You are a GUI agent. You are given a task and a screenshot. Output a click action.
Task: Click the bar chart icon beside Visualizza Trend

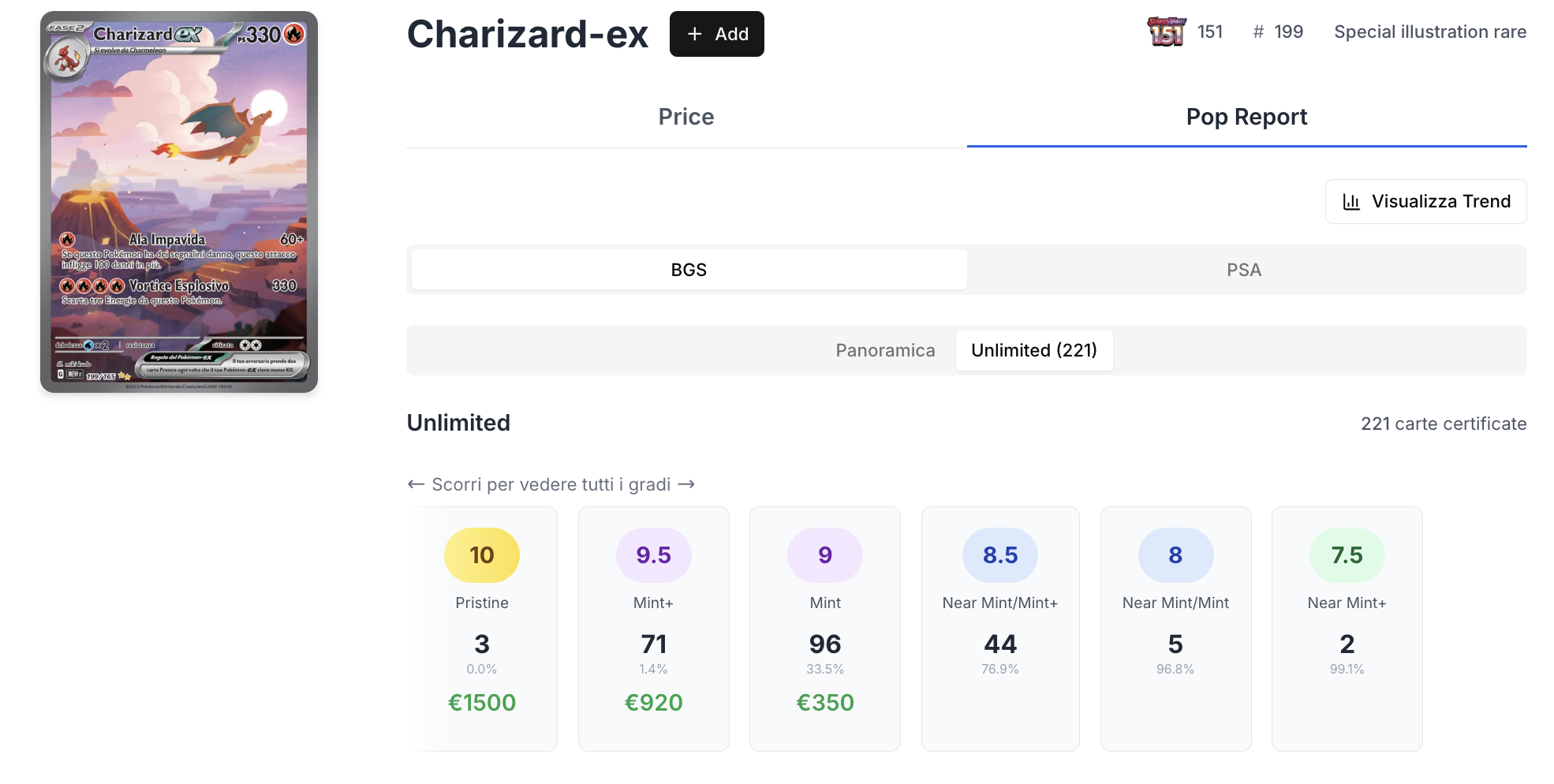(x=1351, y=202)
